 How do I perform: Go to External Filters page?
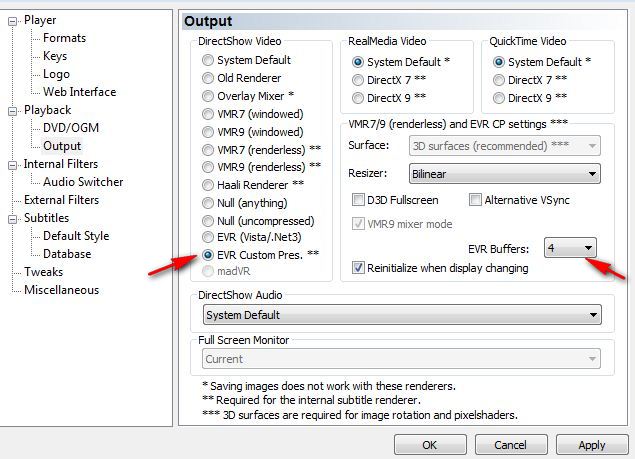(x=61, y=200)
